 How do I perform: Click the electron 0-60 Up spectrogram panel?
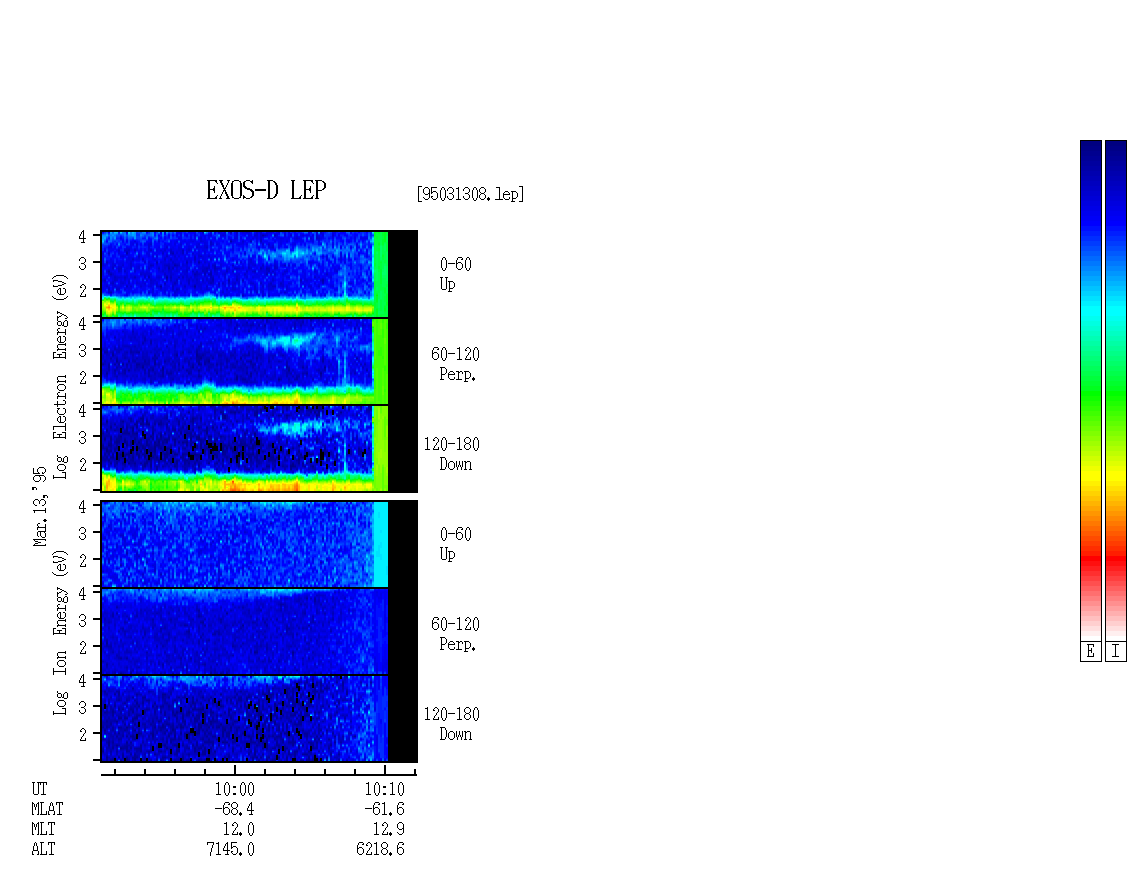pyautogui.click(x=259, y=274)
